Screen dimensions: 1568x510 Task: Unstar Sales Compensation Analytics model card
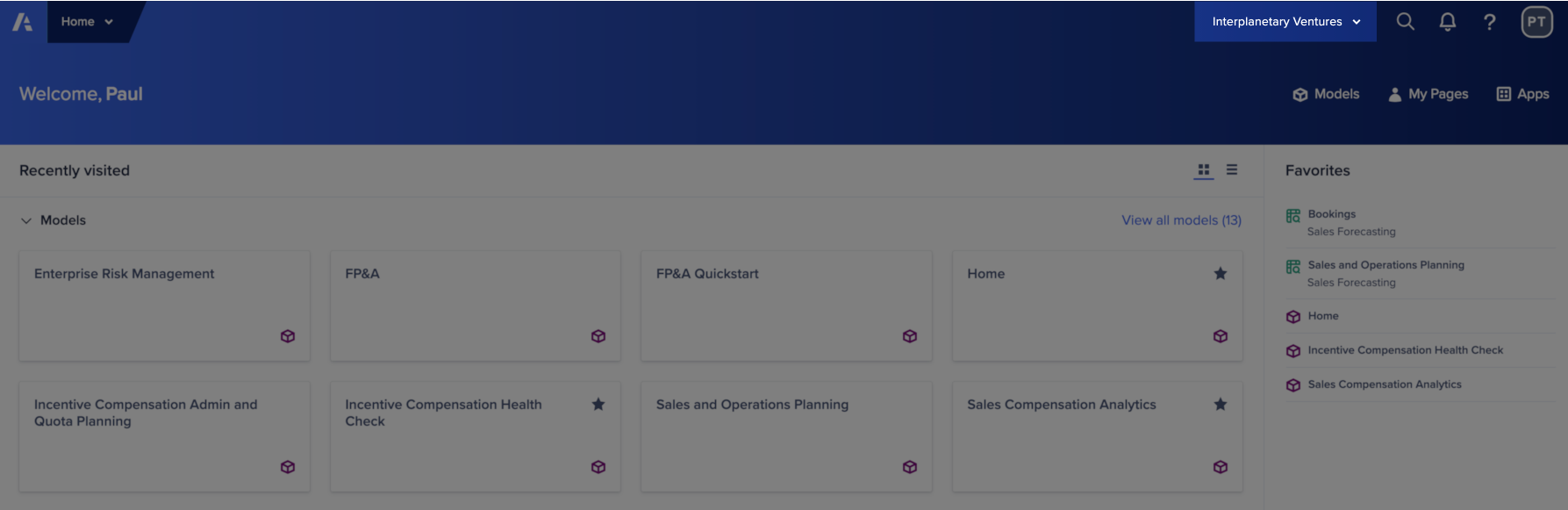[x=1220, y=405]
